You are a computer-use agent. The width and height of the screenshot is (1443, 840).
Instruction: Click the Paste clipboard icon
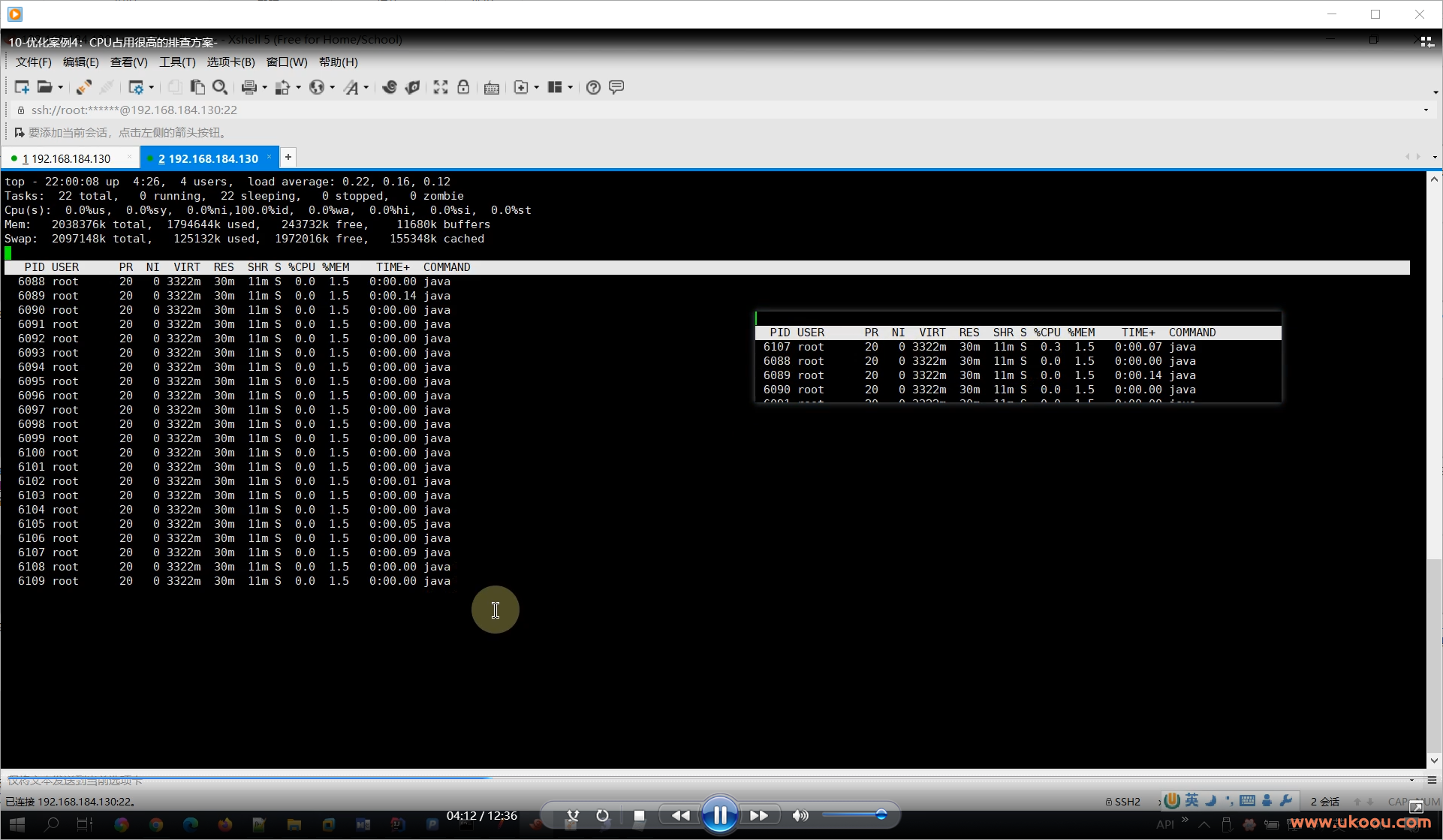click(197, 87)
